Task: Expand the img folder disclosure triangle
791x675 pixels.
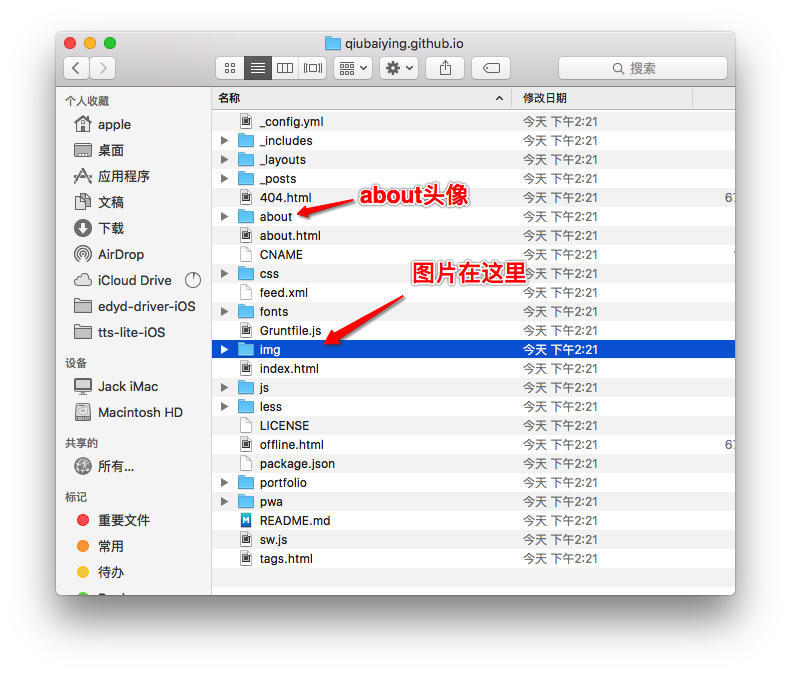Action: tap(224, 350)
